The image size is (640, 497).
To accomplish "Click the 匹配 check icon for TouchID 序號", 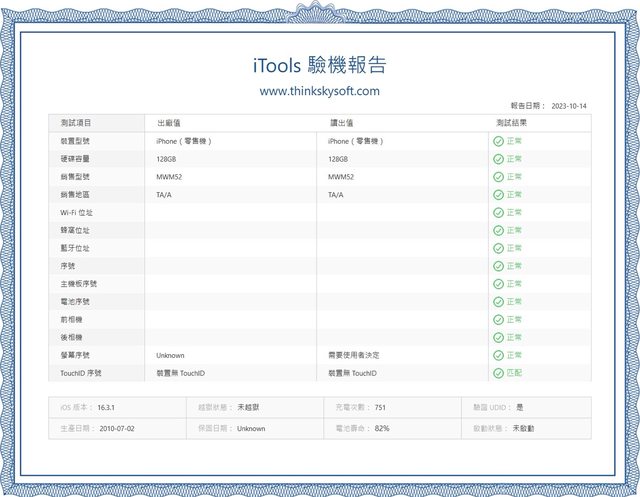I will (498, 373).
